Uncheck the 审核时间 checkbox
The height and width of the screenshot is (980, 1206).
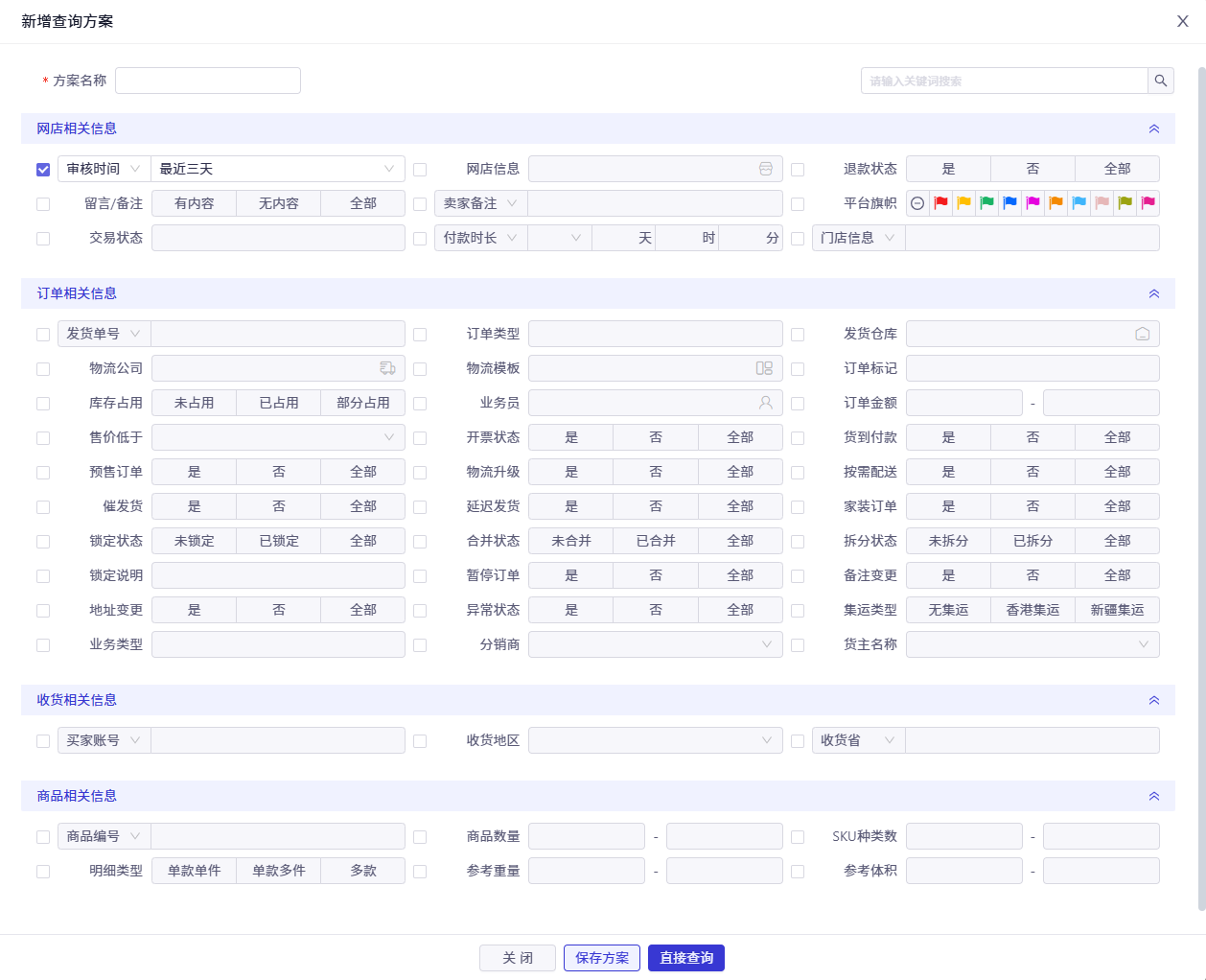(43, 170)
